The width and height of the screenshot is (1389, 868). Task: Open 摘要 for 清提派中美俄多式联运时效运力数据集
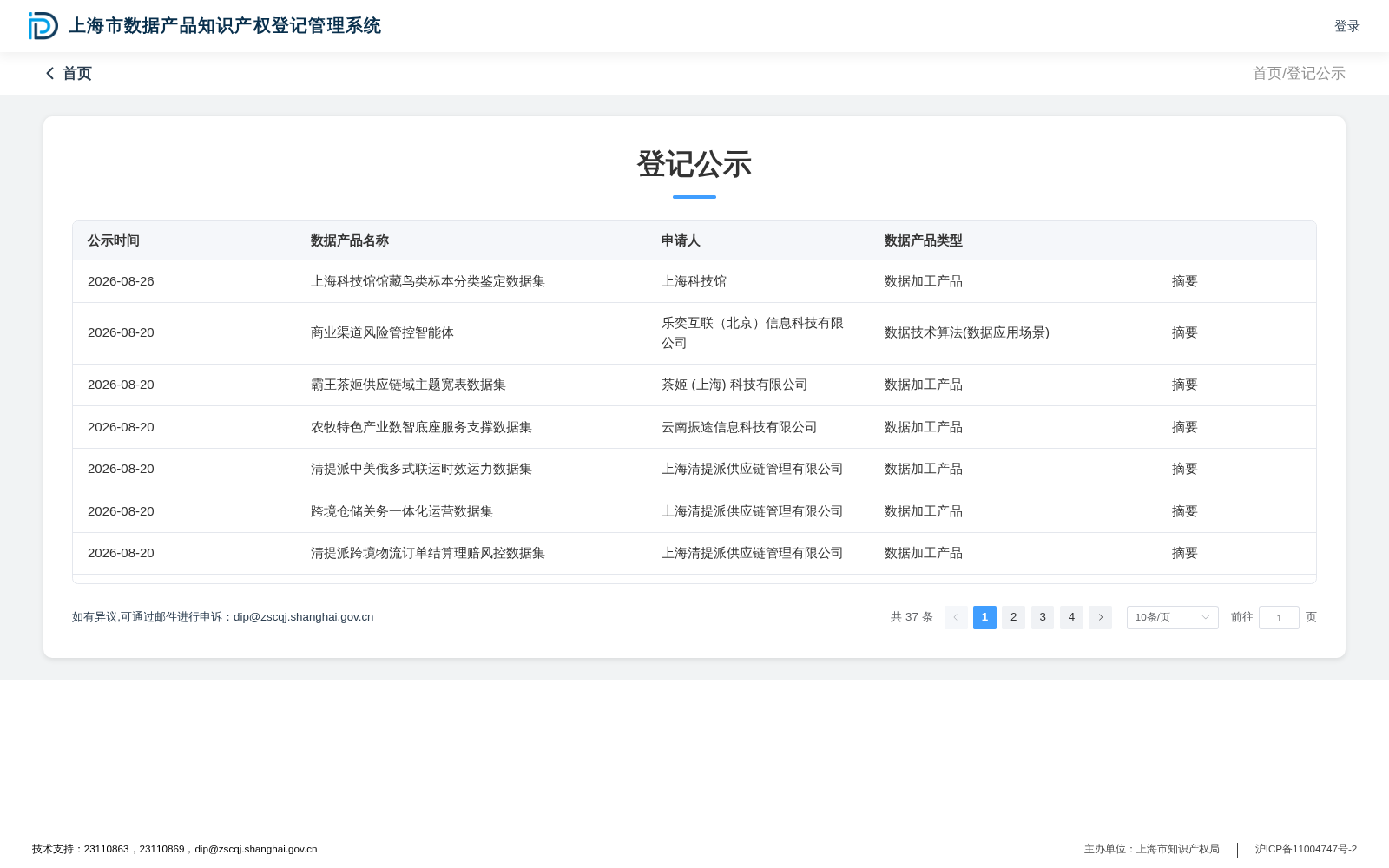[1184, 469]
